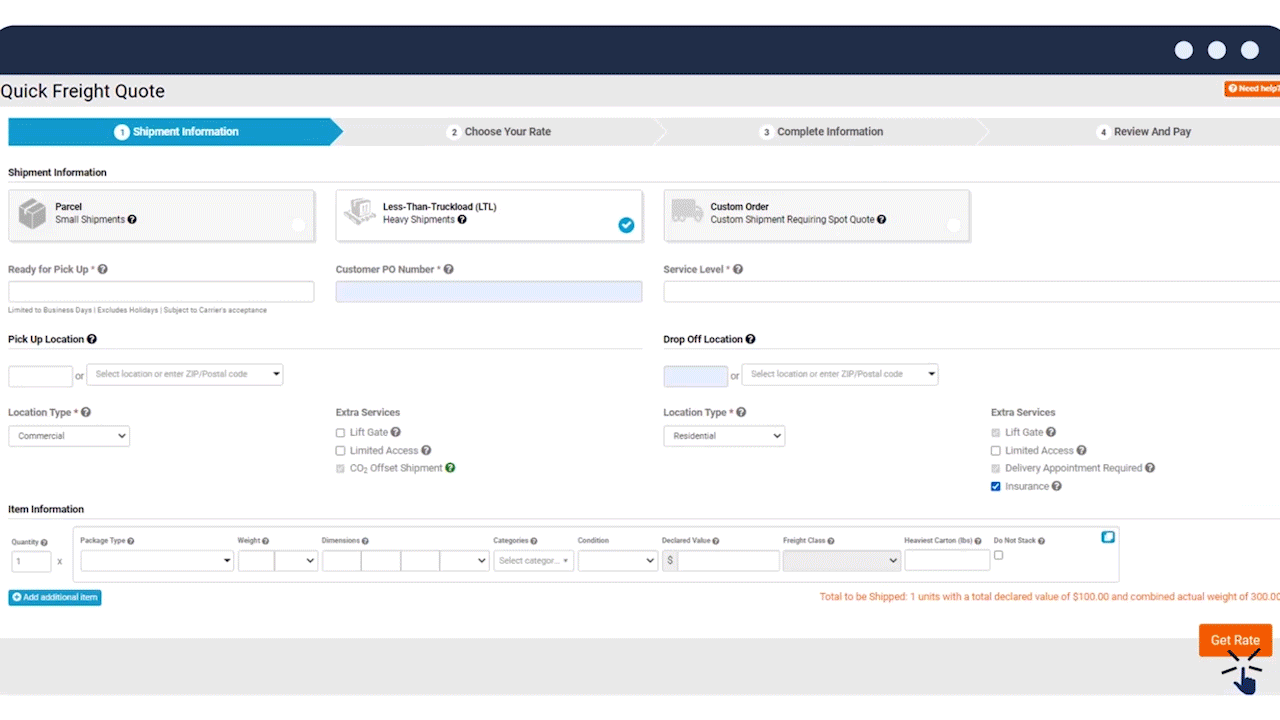1280x720 pixels.
Task: Select the Custom Order radio circle
Action: 953,225
